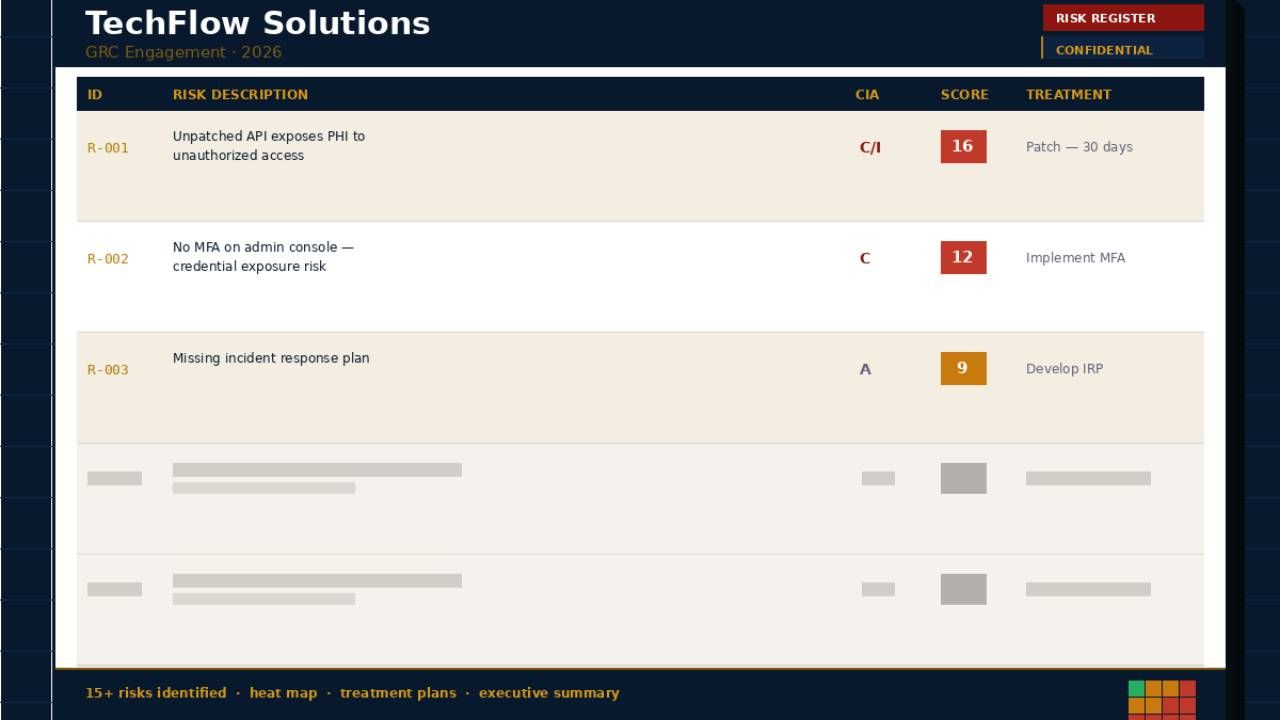This screenshot has height=720, width=1280.
Task: Click risk ID R-003
Action: point(108,370)
